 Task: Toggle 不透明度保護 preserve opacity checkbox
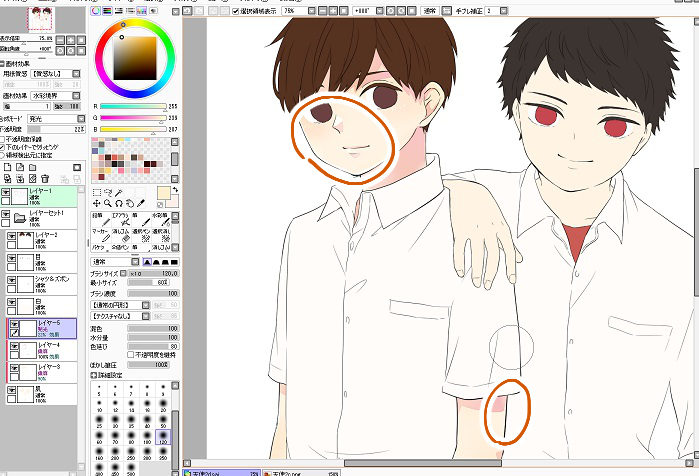2,140
